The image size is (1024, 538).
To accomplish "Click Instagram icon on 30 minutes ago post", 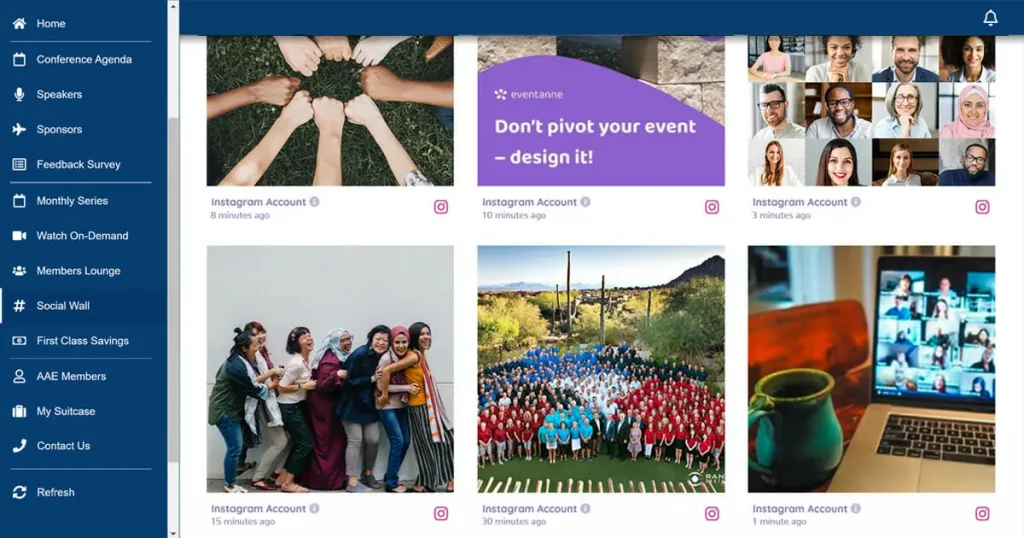I will (712, 514).
